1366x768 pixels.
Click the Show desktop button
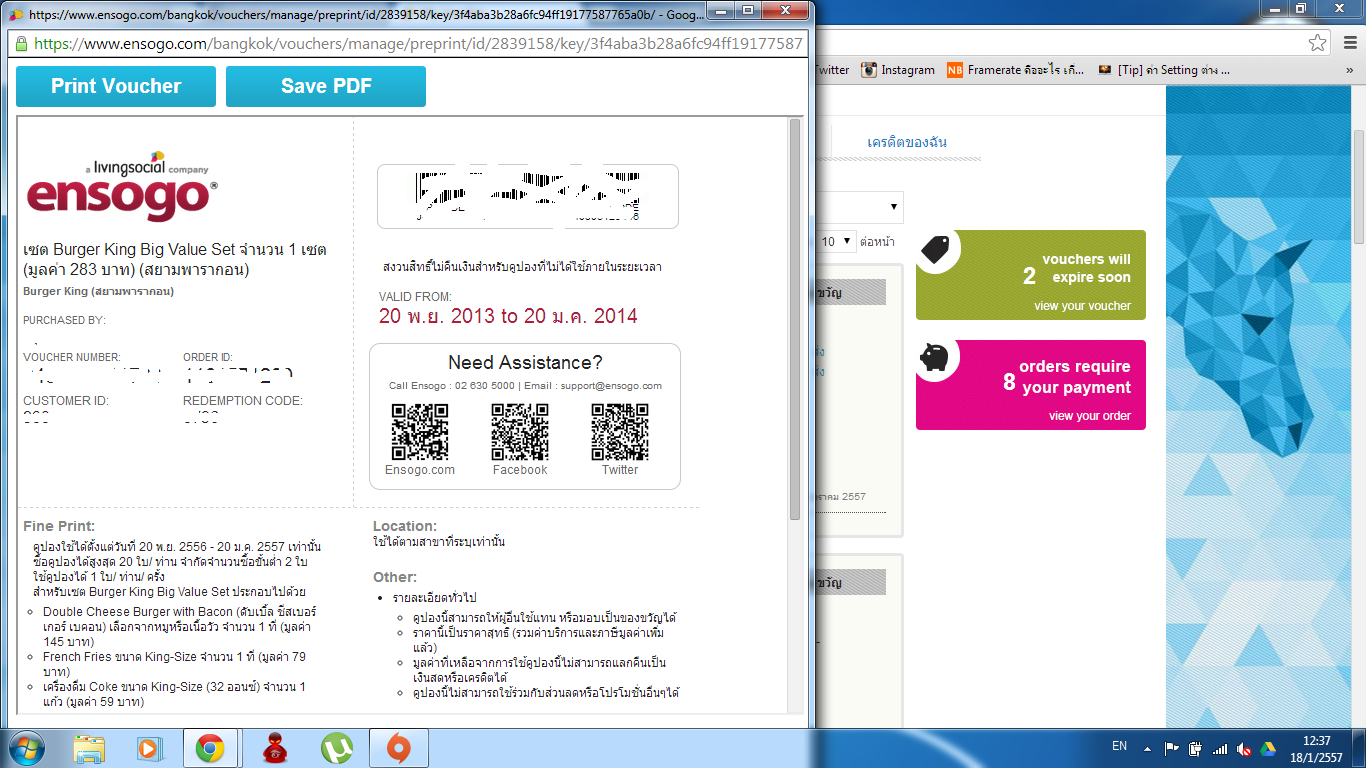1359,748
